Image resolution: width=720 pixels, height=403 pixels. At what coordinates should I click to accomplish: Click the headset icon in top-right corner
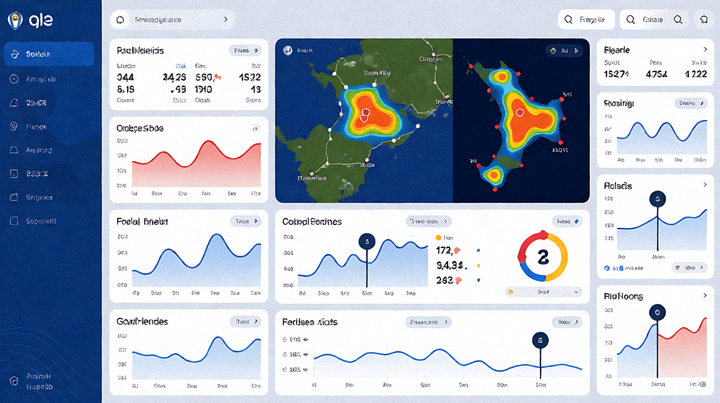pos(703,19)
